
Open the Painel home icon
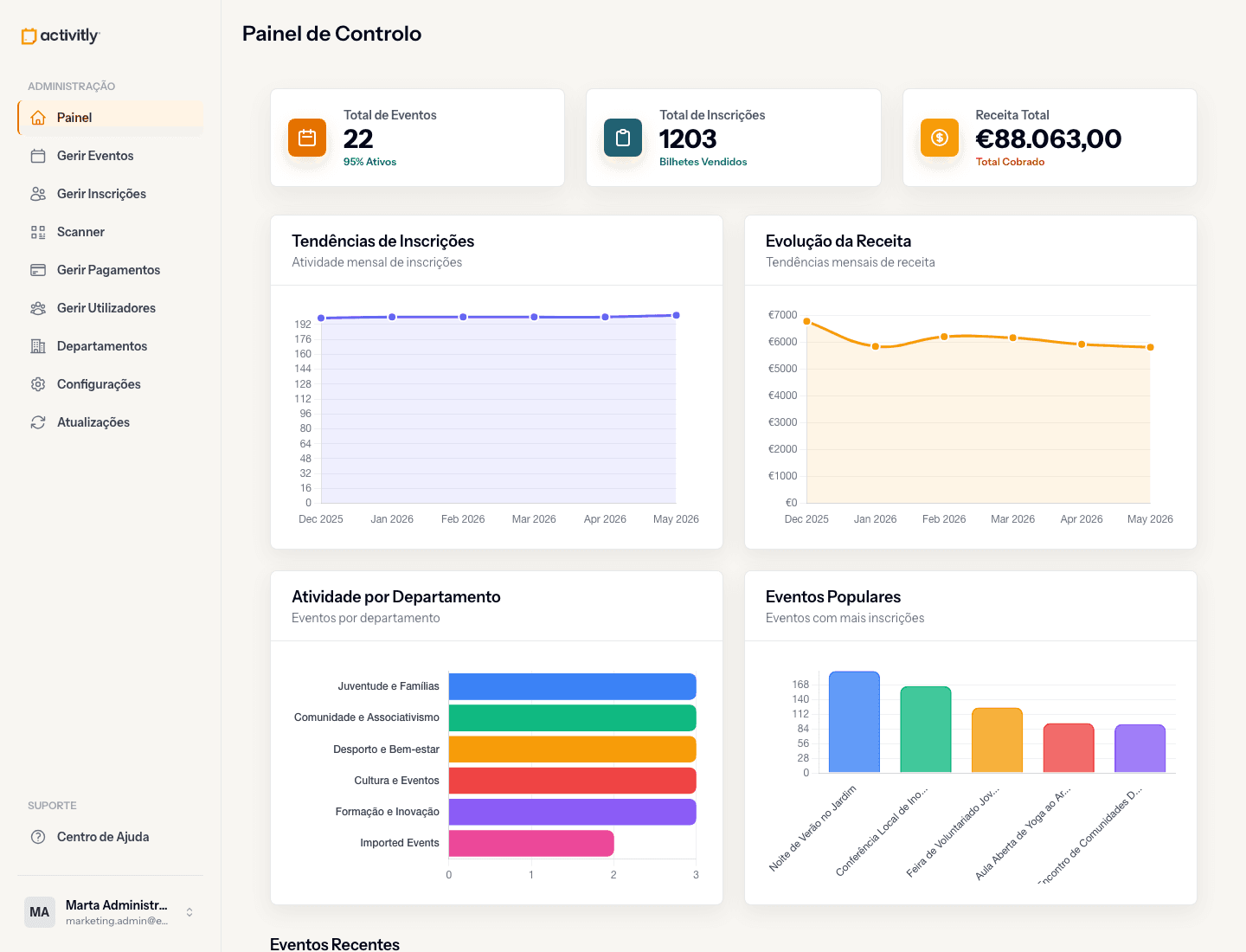point(38,118)
